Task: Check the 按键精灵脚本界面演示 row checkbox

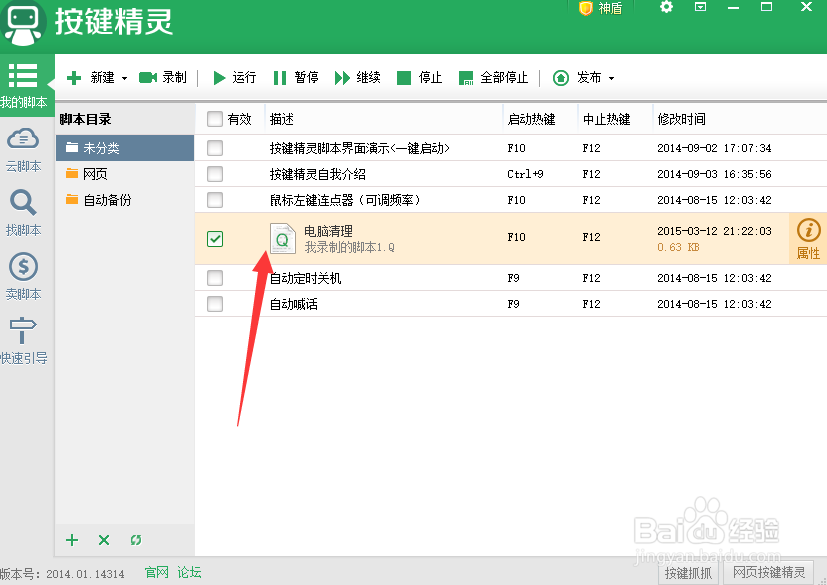Action: coord(215,148)
